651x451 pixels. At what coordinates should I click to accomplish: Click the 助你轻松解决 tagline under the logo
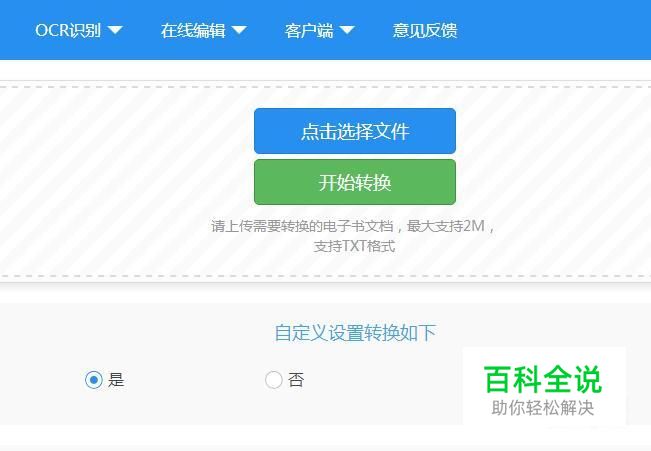[x=543, y=408]
